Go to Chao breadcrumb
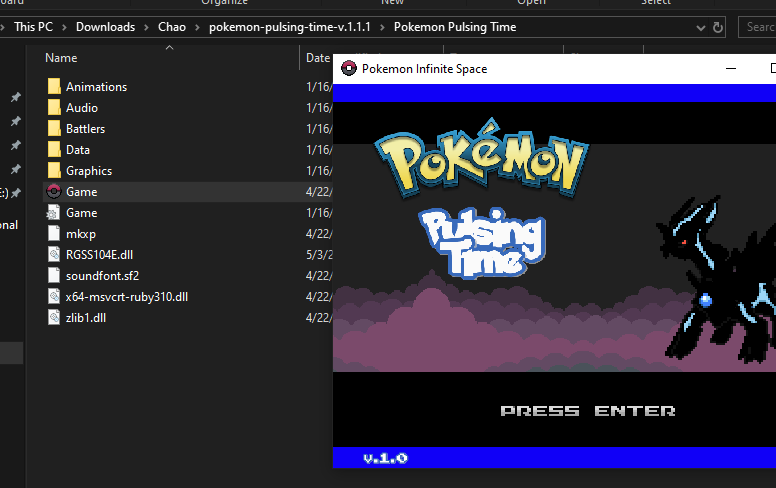This screenshot has width=776, height=488. click(x=172, y=27)
